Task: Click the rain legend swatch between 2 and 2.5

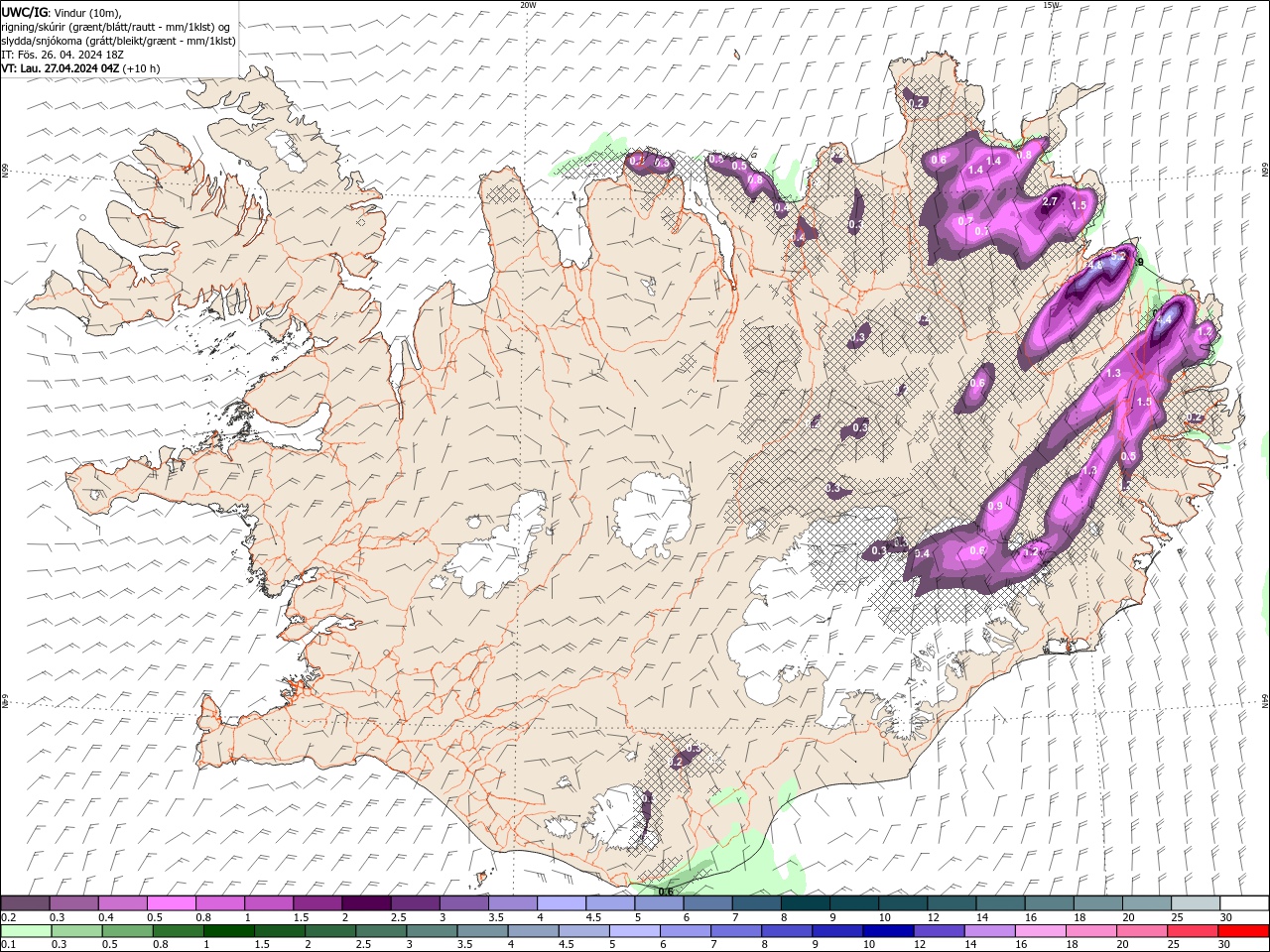Action: click(x=330, y=931)
